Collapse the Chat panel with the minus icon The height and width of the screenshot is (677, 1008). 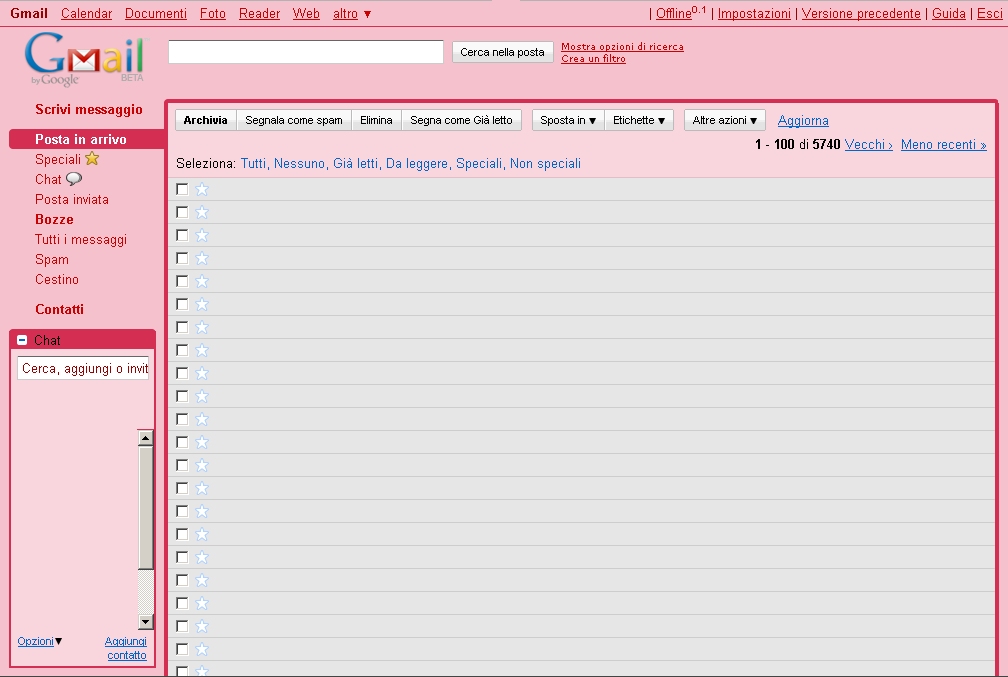(x=22, y=340)
